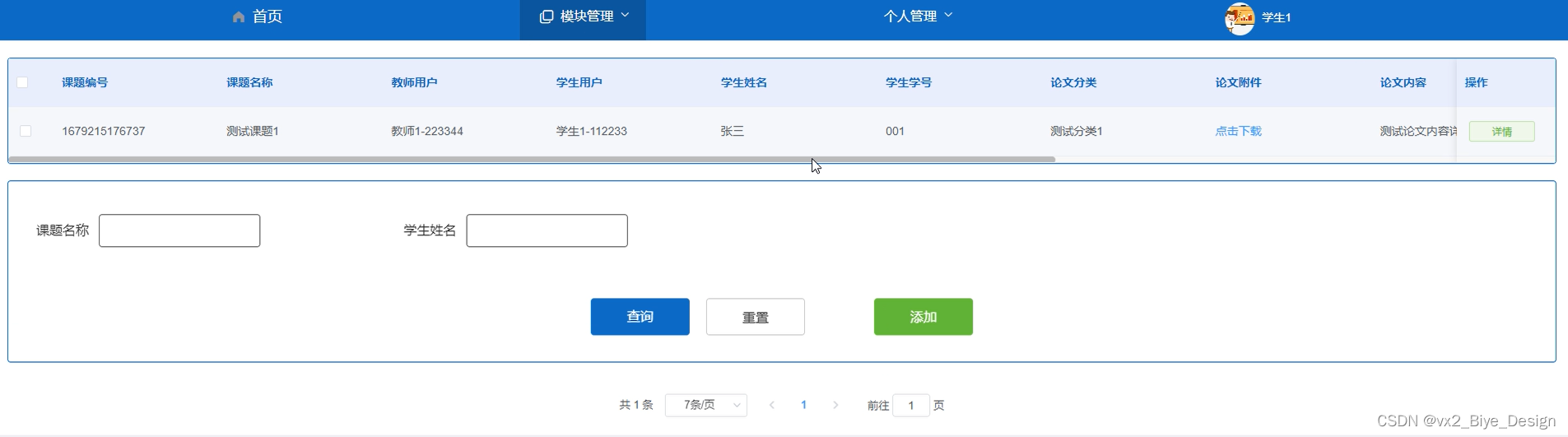Click the 学生用户 column header
The width and height of the screenshot is (1568, 437).
[x=579, y=82]
